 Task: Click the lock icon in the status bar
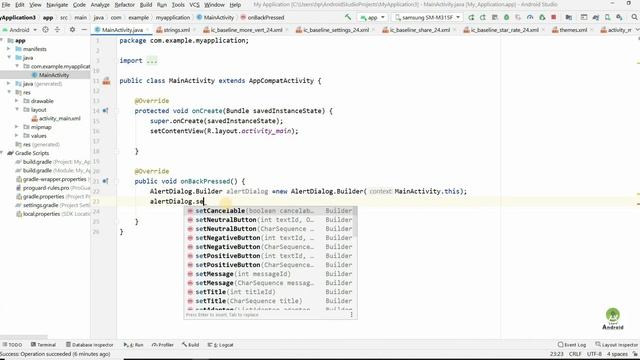click(635, 354)
